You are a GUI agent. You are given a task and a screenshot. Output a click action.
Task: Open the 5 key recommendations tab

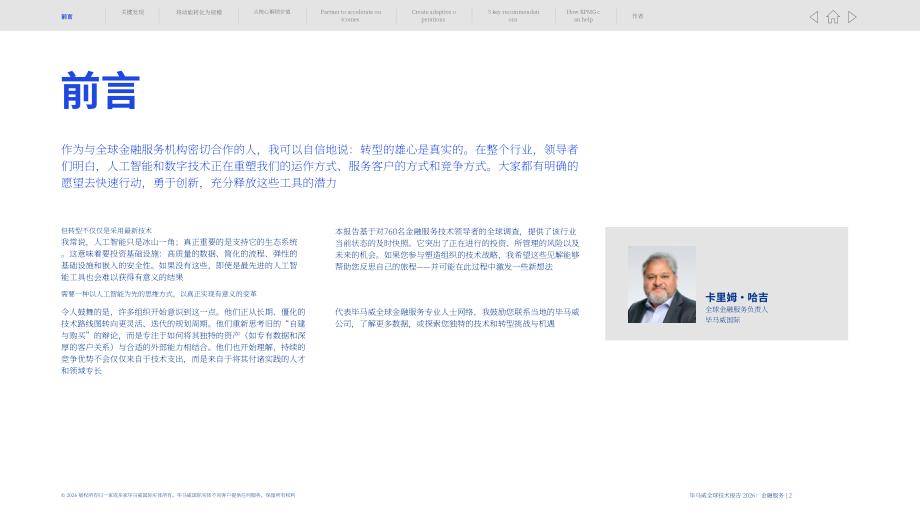[513, 16]
